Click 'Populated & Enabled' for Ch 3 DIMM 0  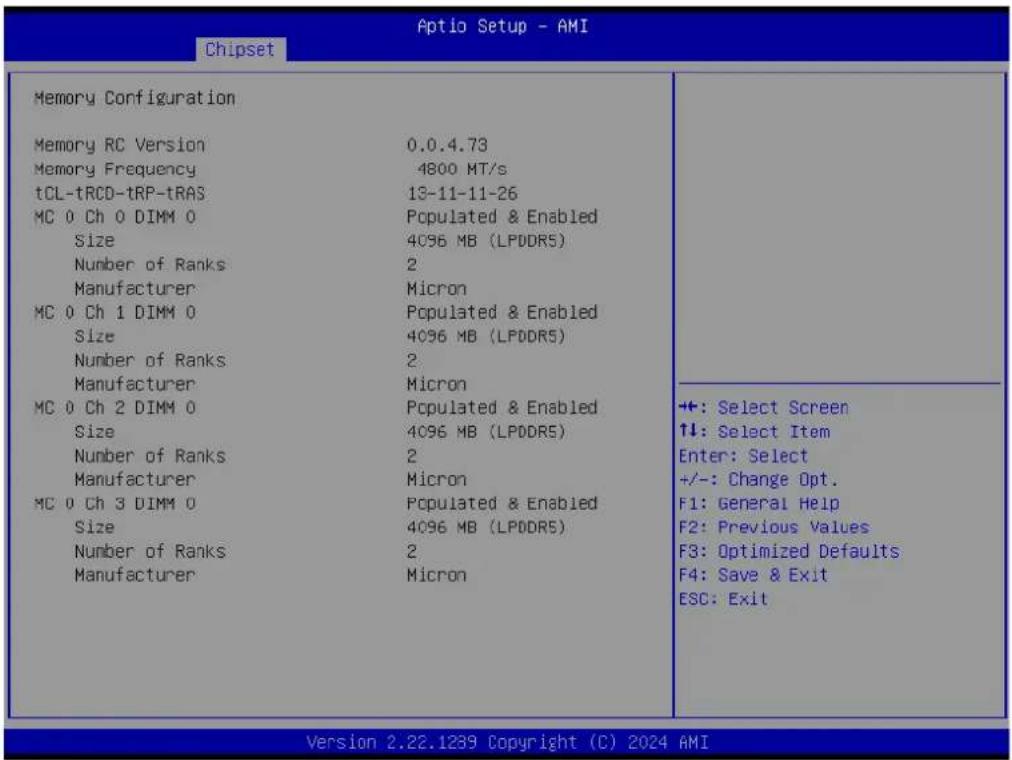pyautogui.click(x=502, y=503)
